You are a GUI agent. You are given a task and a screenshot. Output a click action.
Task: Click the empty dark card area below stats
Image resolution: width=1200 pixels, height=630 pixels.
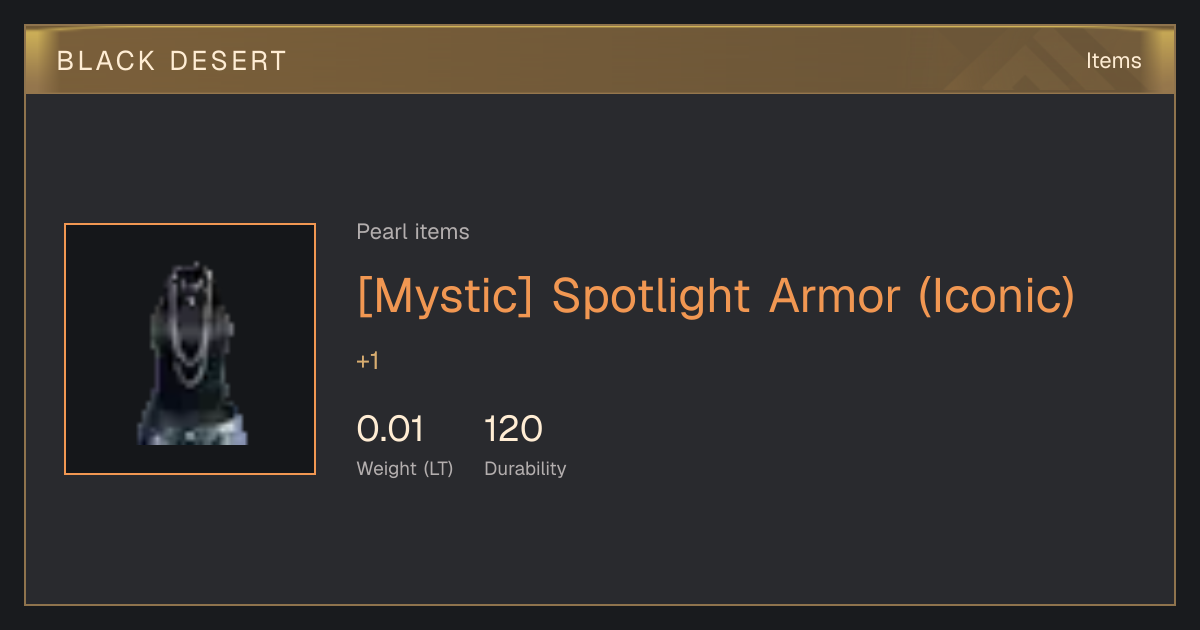click(x=600, y=545)
